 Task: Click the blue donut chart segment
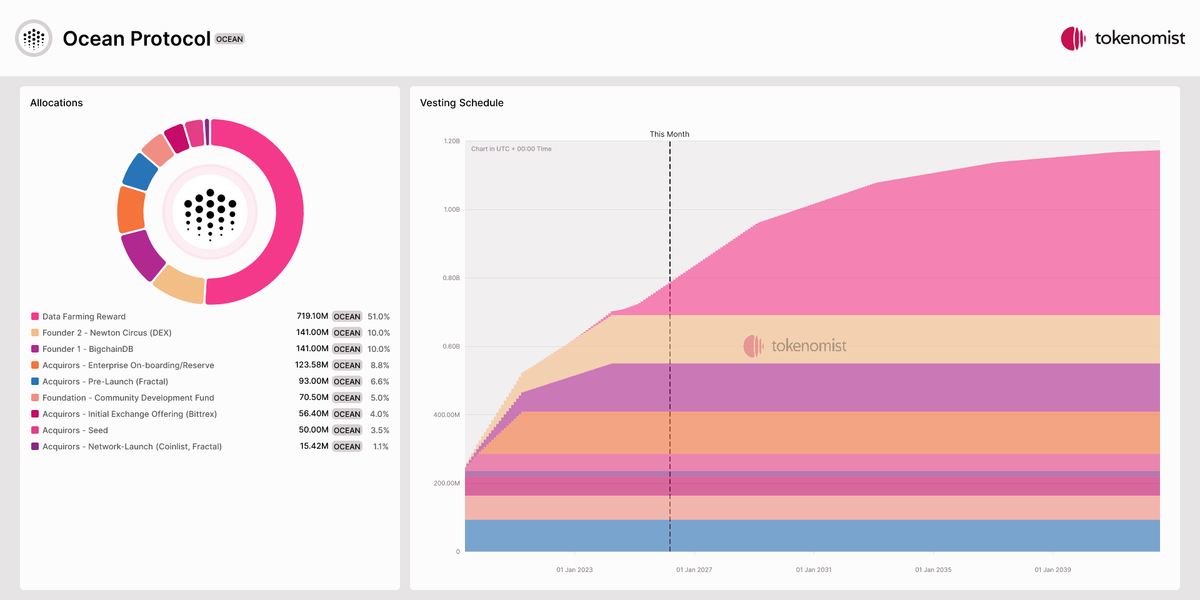point(138,171)
